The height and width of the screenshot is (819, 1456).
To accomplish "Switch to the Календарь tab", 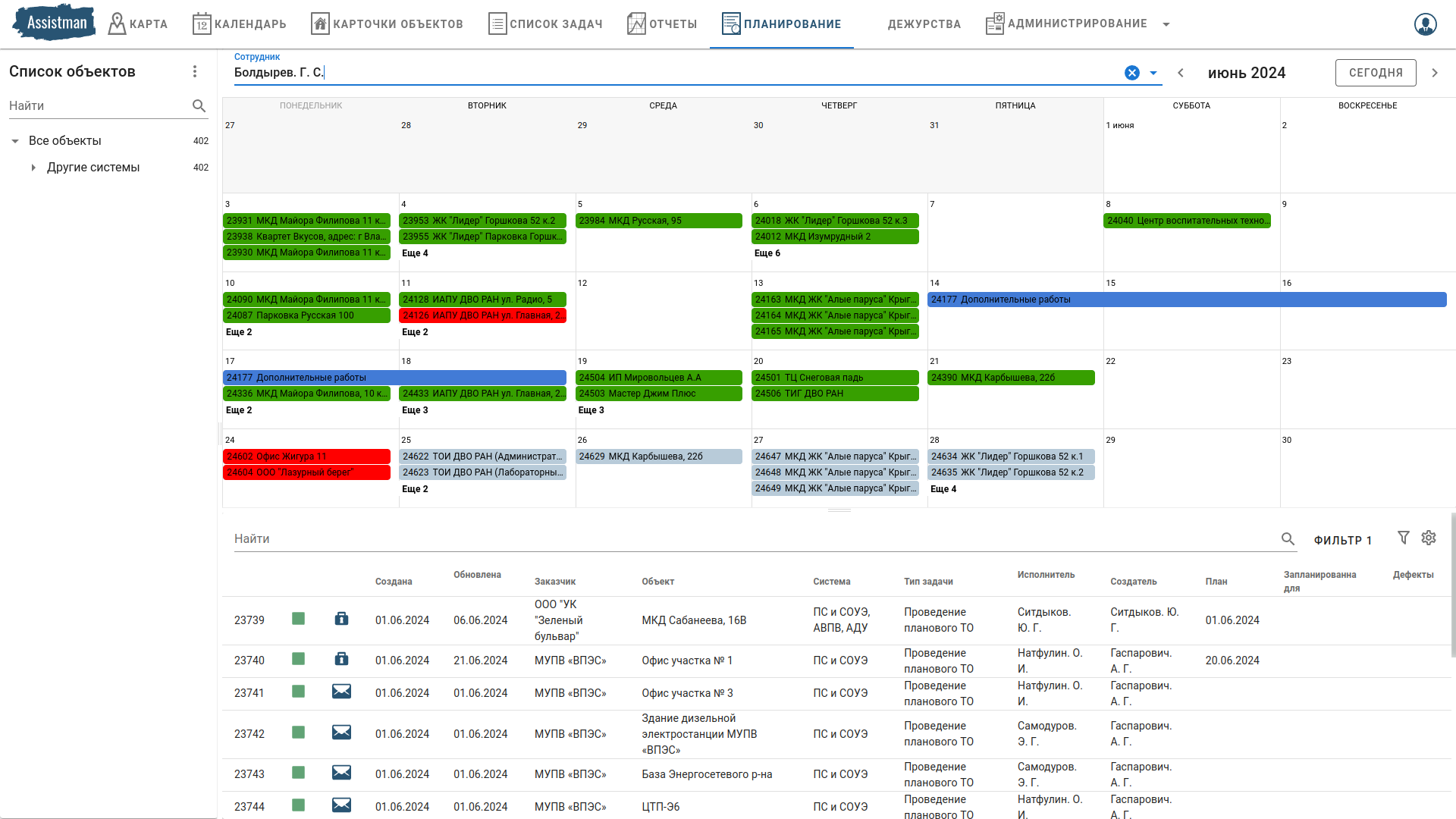I will point(240,24).
